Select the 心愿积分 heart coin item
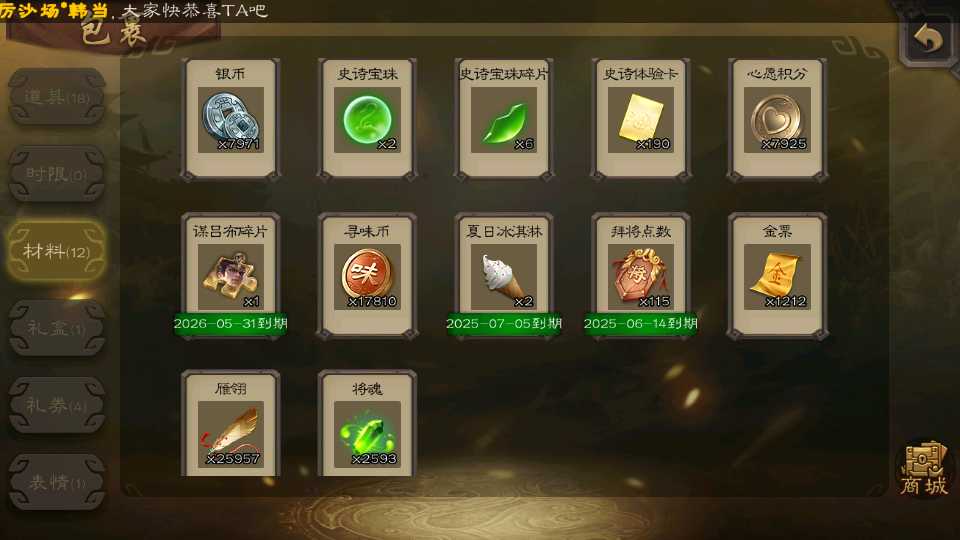This screenshot has height=540, width=960. [777, 119]
